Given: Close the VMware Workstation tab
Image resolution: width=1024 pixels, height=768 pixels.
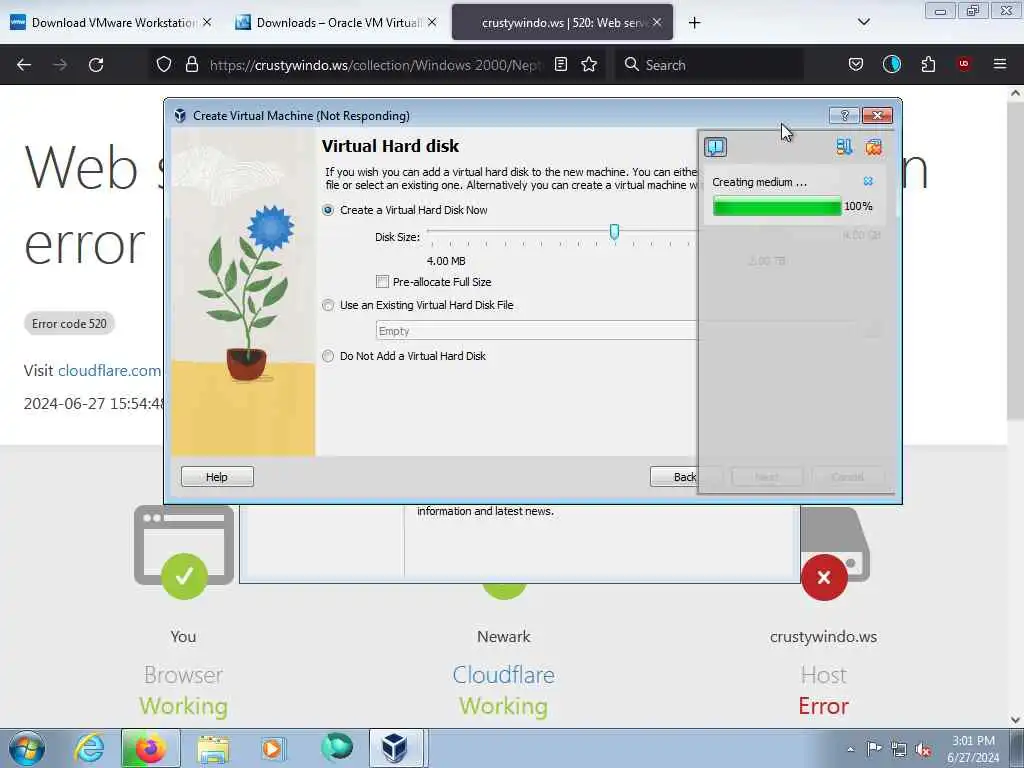Looking at the screenshot, I should pos(207,22).
